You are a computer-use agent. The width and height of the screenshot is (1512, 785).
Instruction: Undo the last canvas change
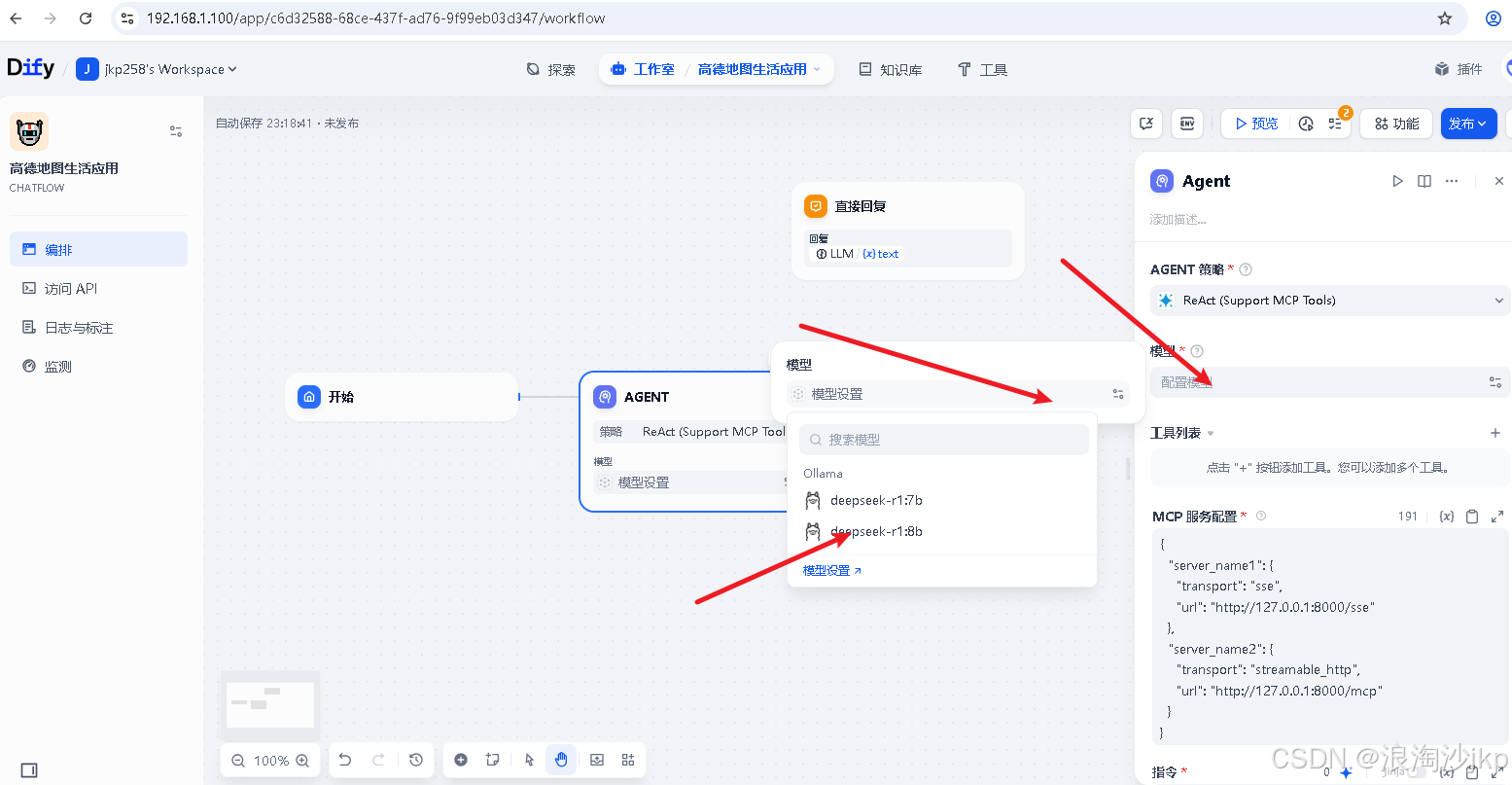pos(345,760)
